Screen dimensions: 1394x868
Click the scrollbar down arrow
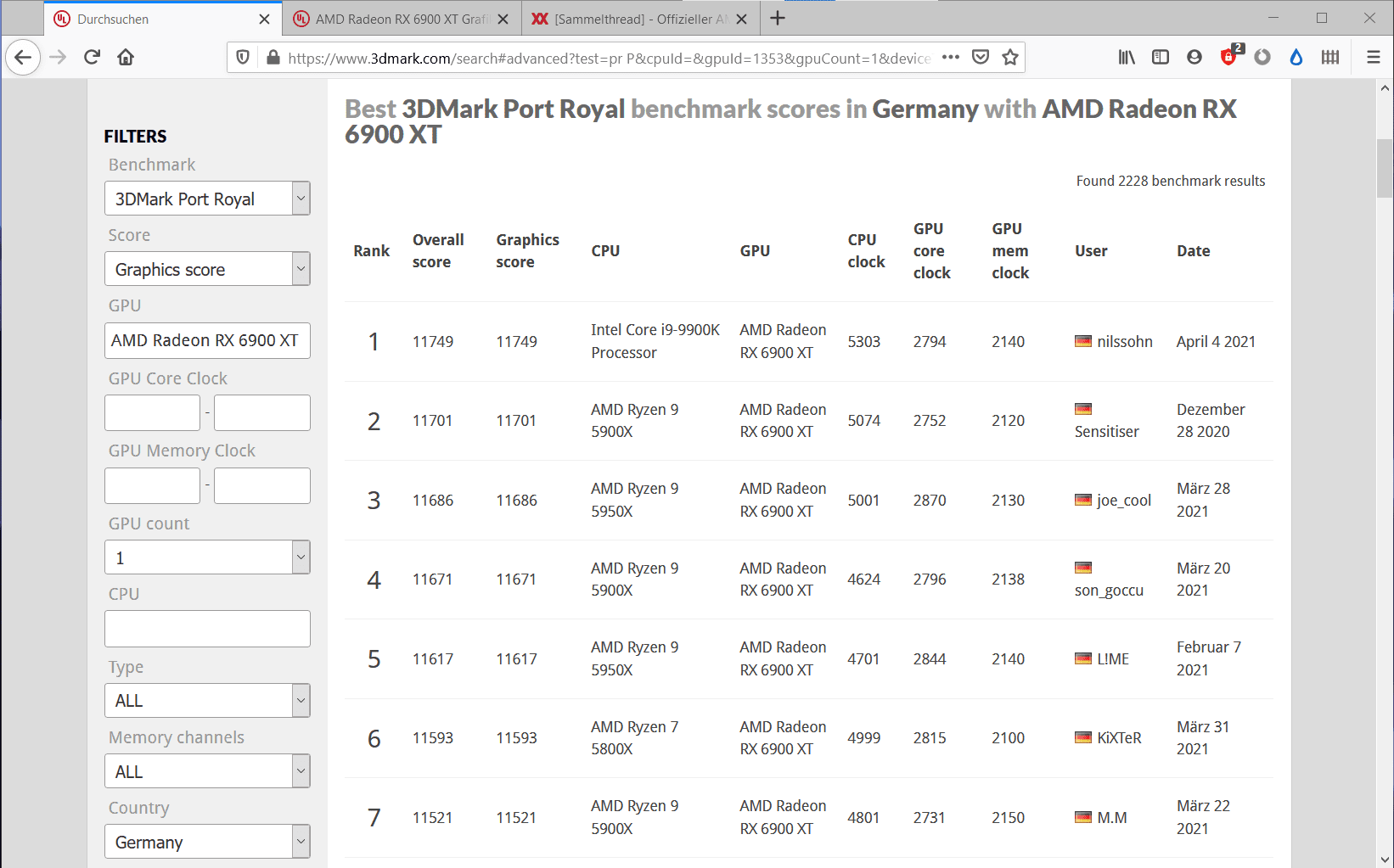click(1385, 859)
